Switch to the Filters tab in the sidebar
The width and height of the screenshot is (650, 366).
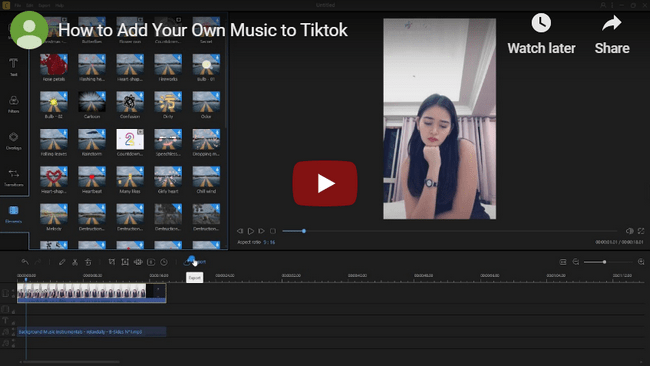tap(13, 104)
